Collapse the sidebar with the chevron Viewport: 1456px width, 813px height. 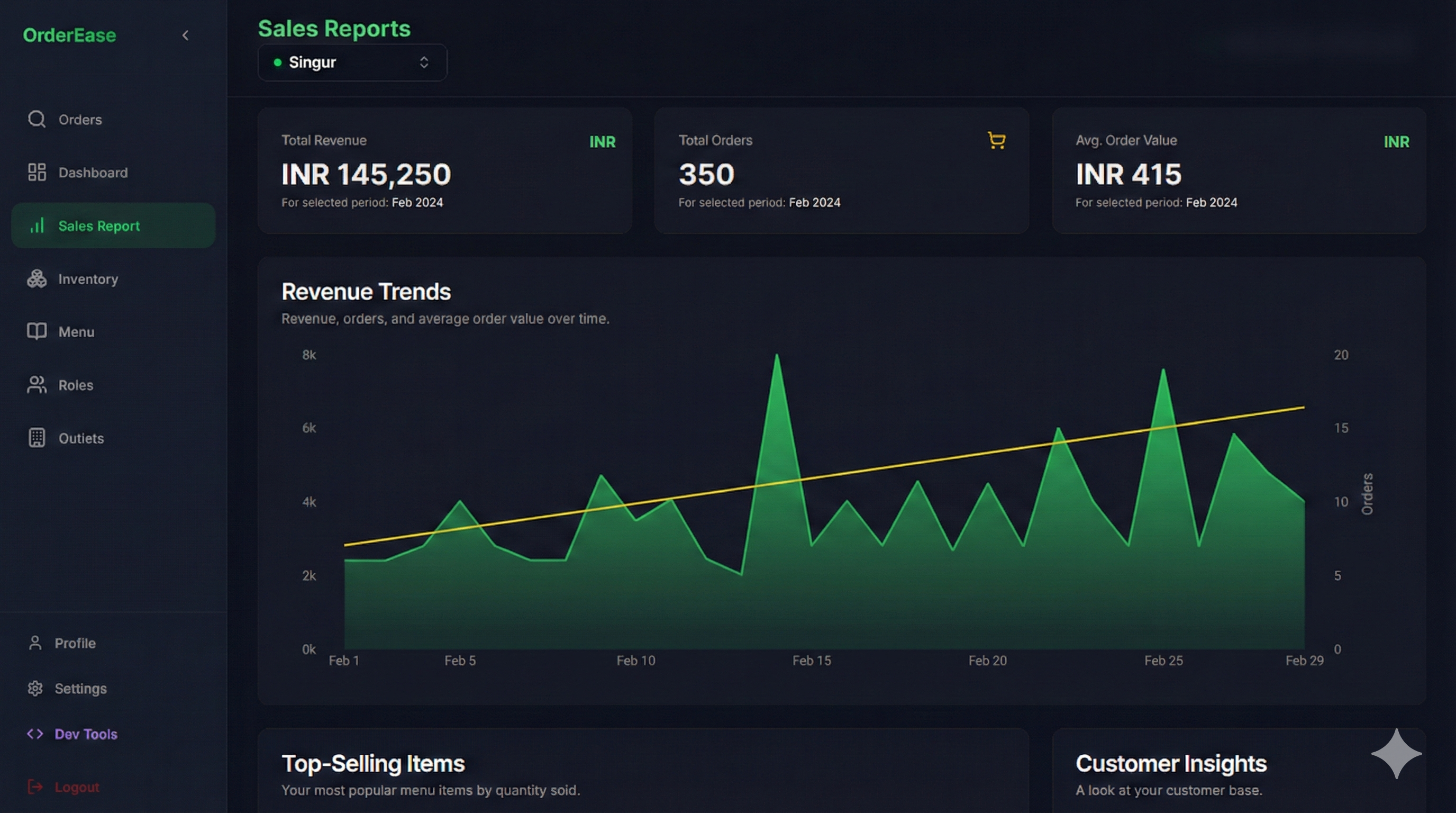coord(185,35)
